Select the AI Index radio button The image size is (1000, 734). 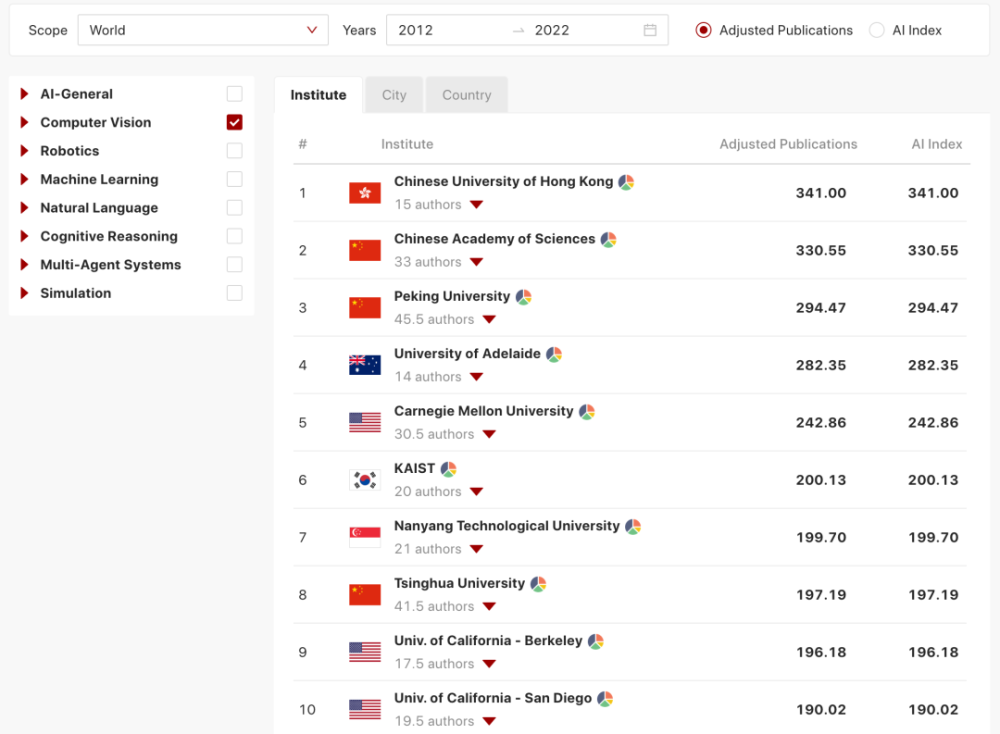click(877, 30)
